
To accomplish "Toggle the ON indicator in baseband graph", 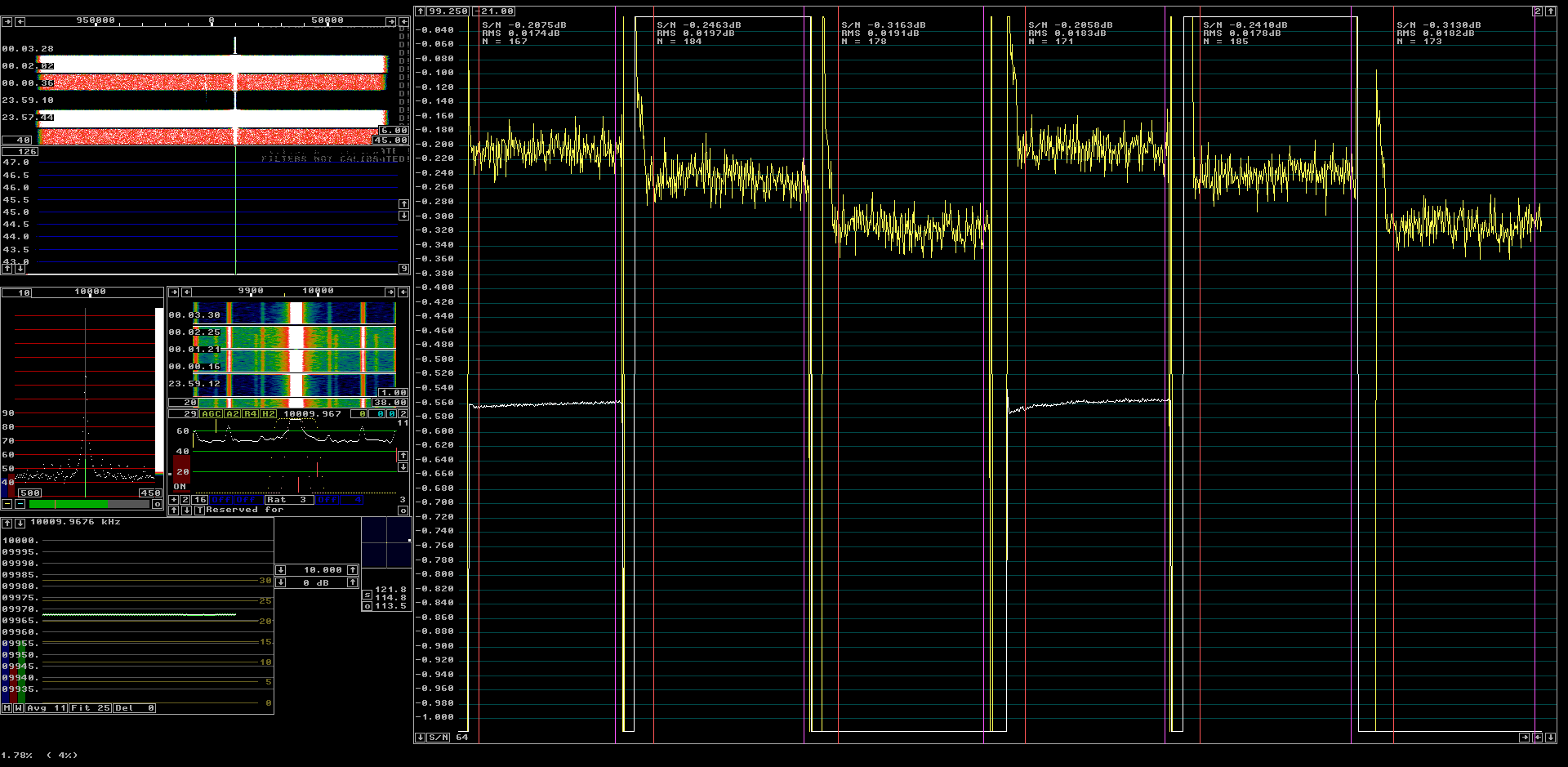I will (180, 486).
